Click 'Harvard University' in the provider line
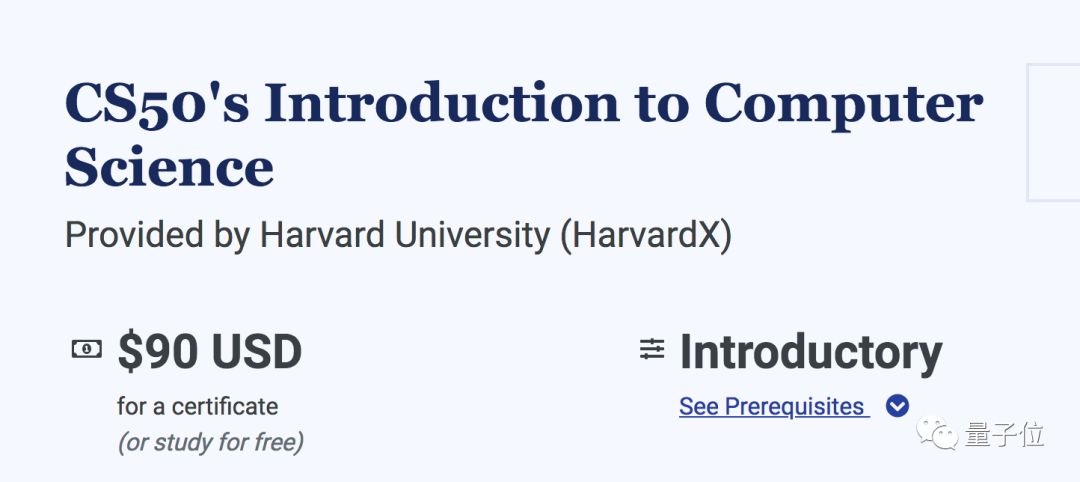 point(405,236)
